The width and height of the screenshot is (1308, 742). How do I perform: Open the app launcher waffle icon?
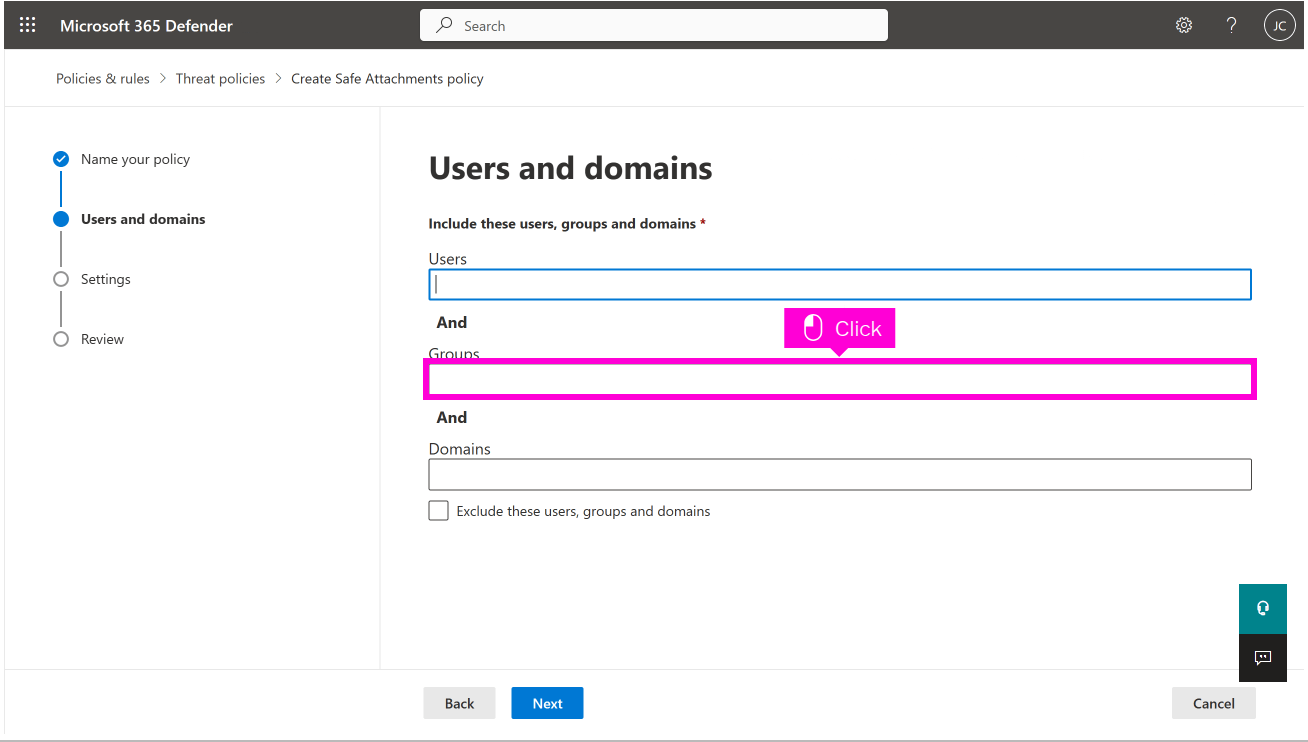(x=28, y=26)
